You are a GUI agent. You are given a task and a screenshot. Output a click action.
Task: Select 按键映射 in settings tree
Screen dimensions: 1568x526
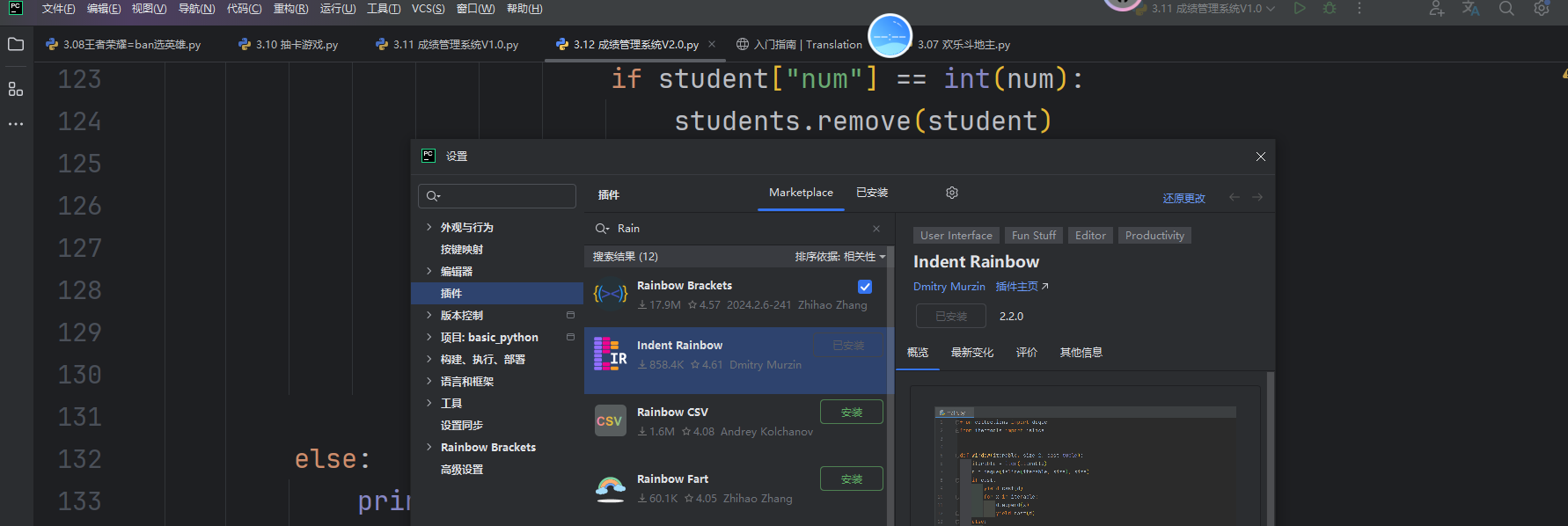[x=461, y=249]
